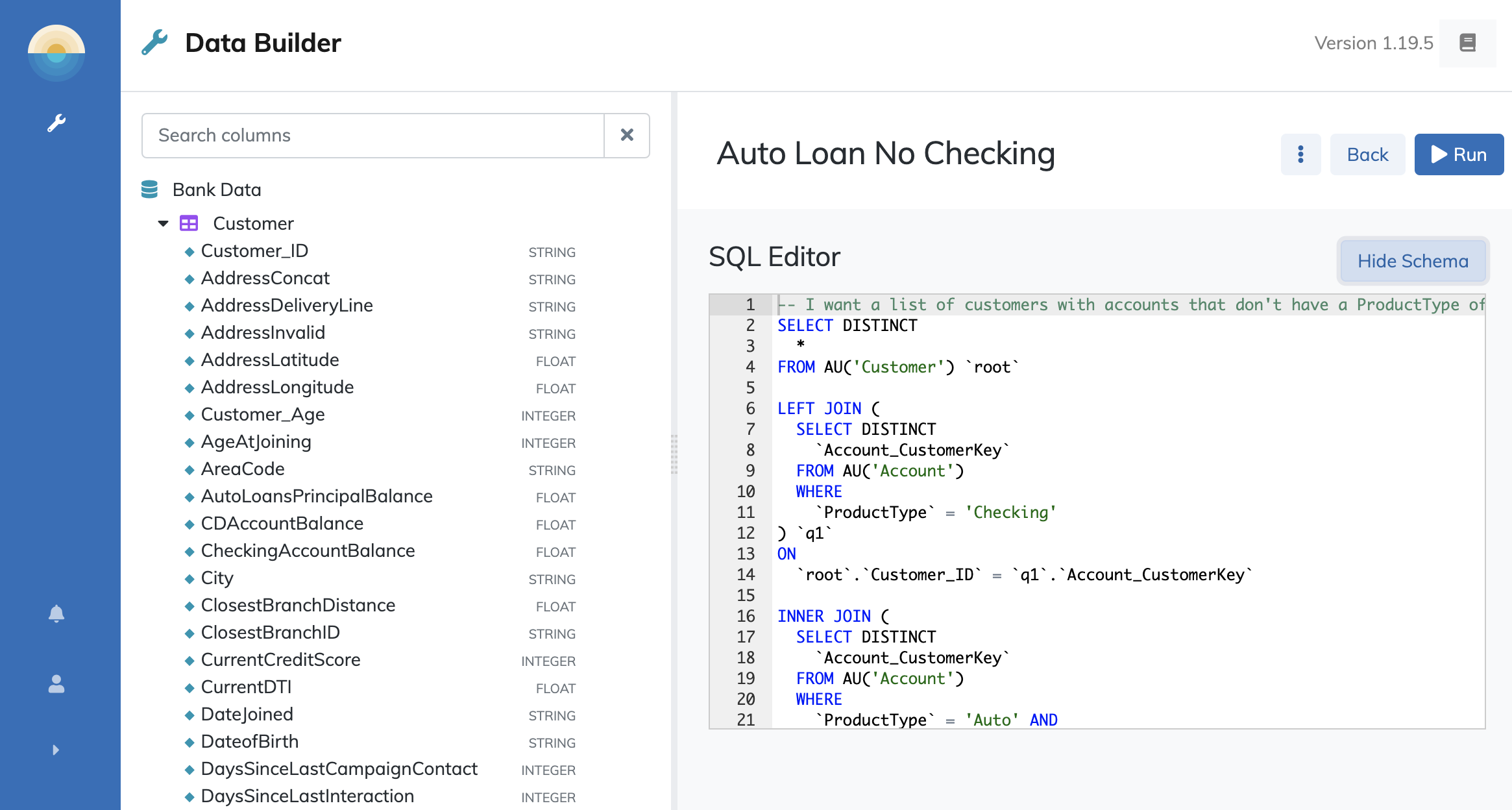Click the Customer table name
The image size is (1512, 810).
pyautogui.click(x=253, y=223)
